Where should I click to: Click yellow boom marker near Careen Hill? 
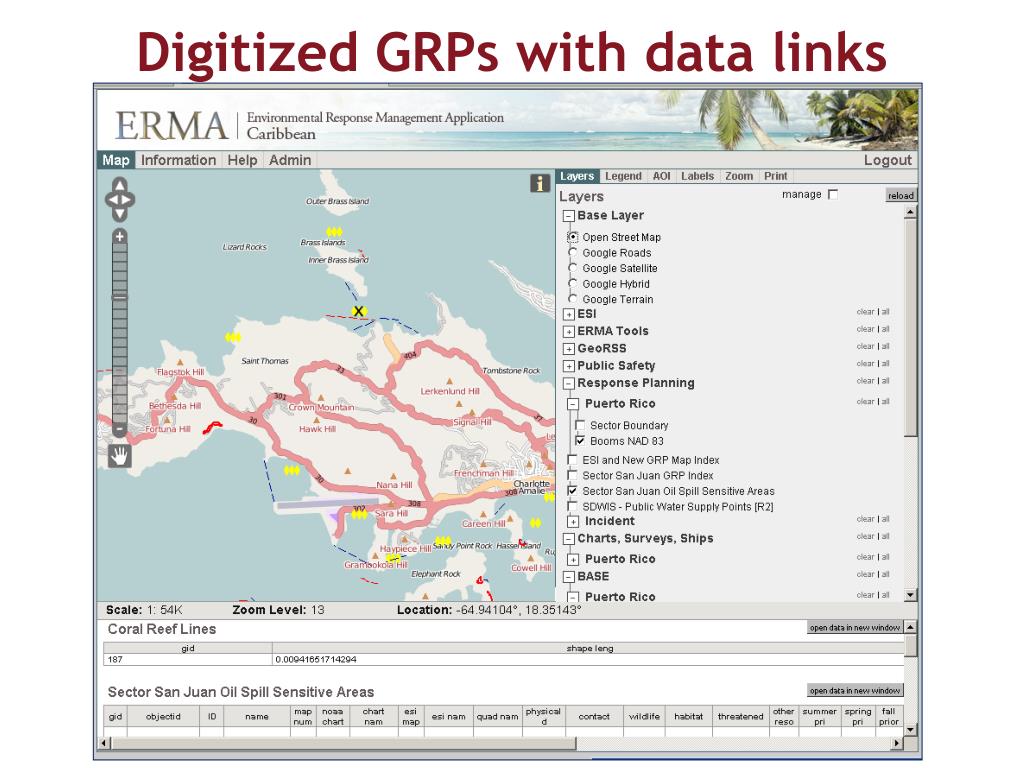pos(535,522)
